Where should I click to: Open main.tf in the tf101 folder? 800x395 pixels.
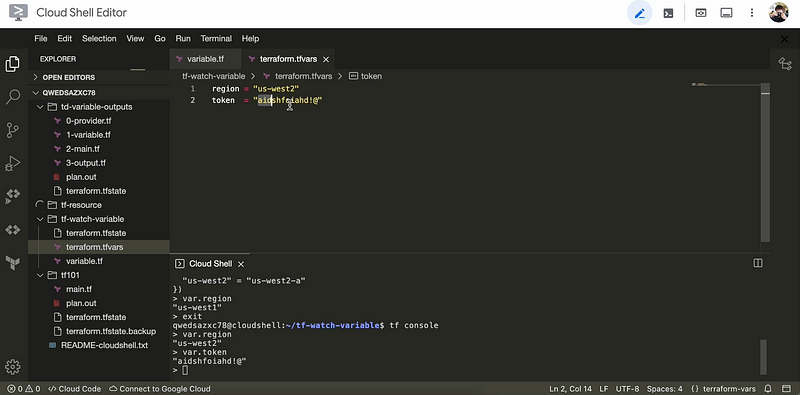98,289
